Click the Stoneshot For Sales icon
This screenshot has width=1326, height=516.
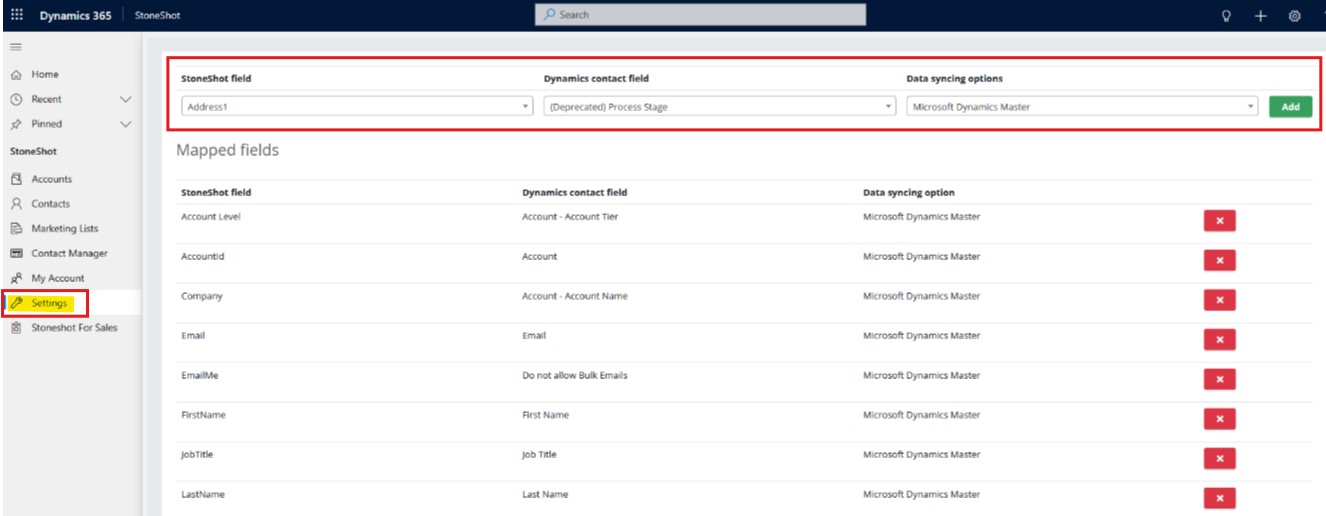16,328
